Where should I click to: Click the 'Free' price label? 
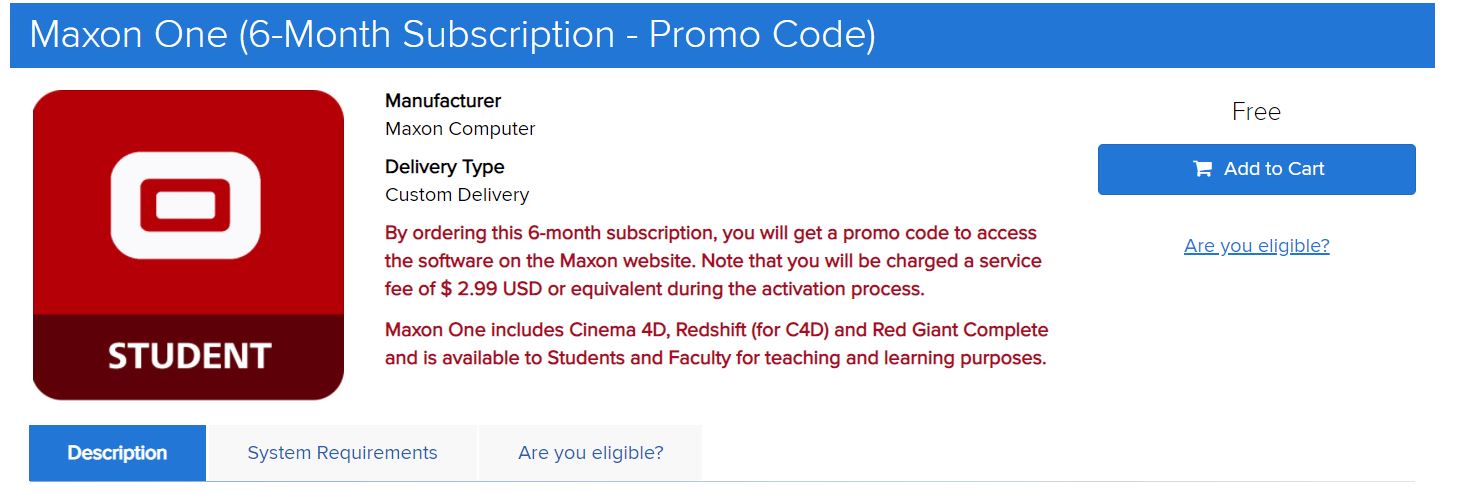tap(1256, 112)
